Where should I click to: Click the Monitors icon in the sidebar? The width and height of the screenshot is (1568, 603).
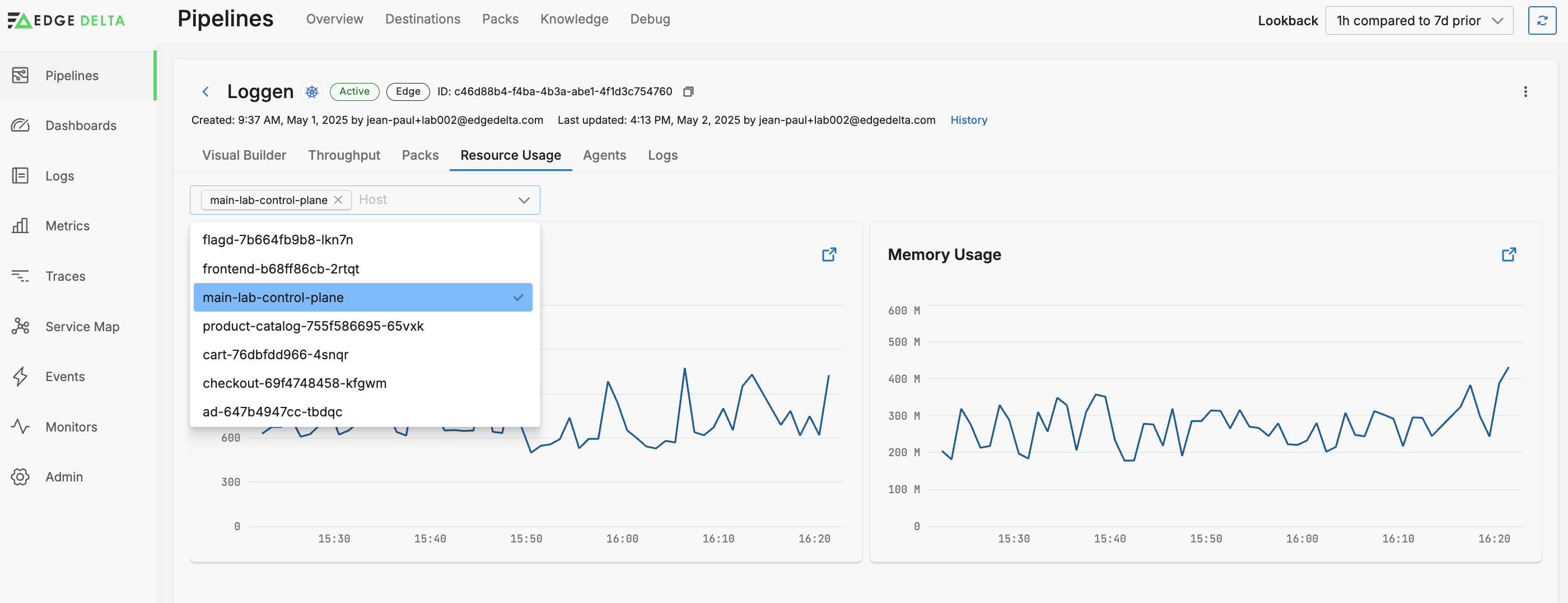pyautogui.click(x=20, y=426)
